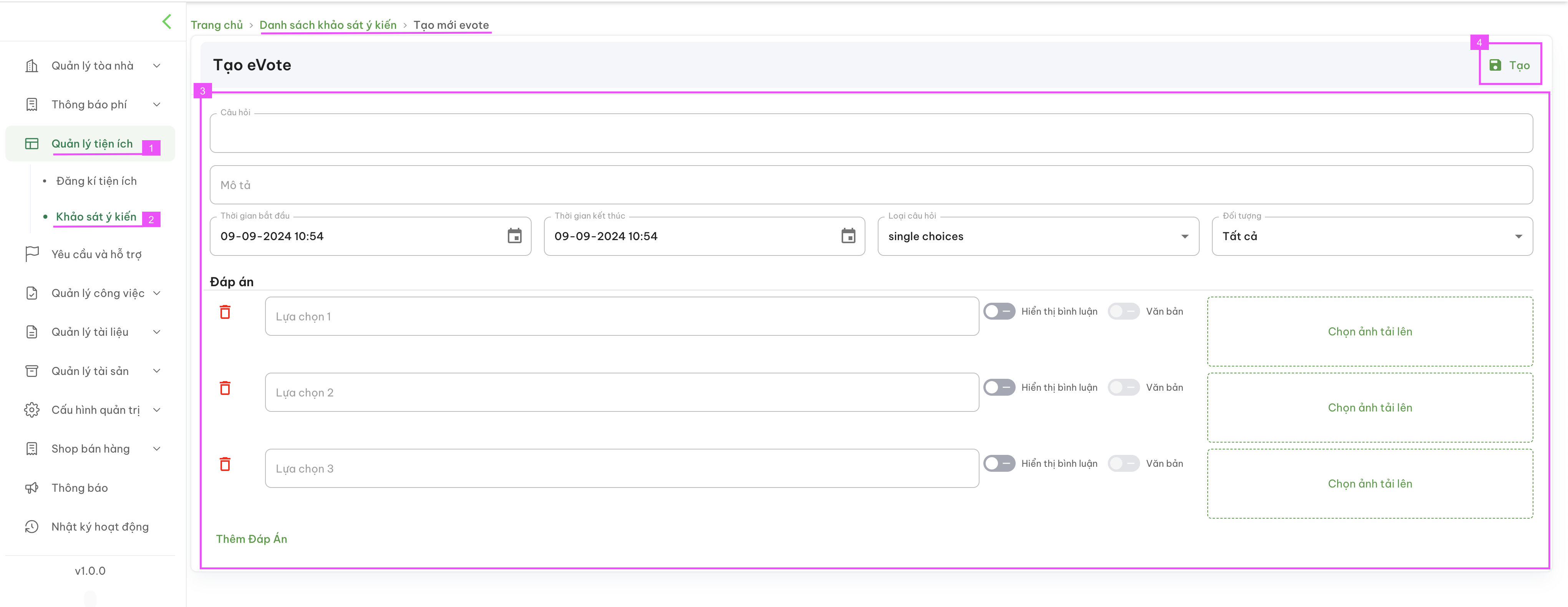Delete answer option Lựa chọn 1

pos(225,312)
